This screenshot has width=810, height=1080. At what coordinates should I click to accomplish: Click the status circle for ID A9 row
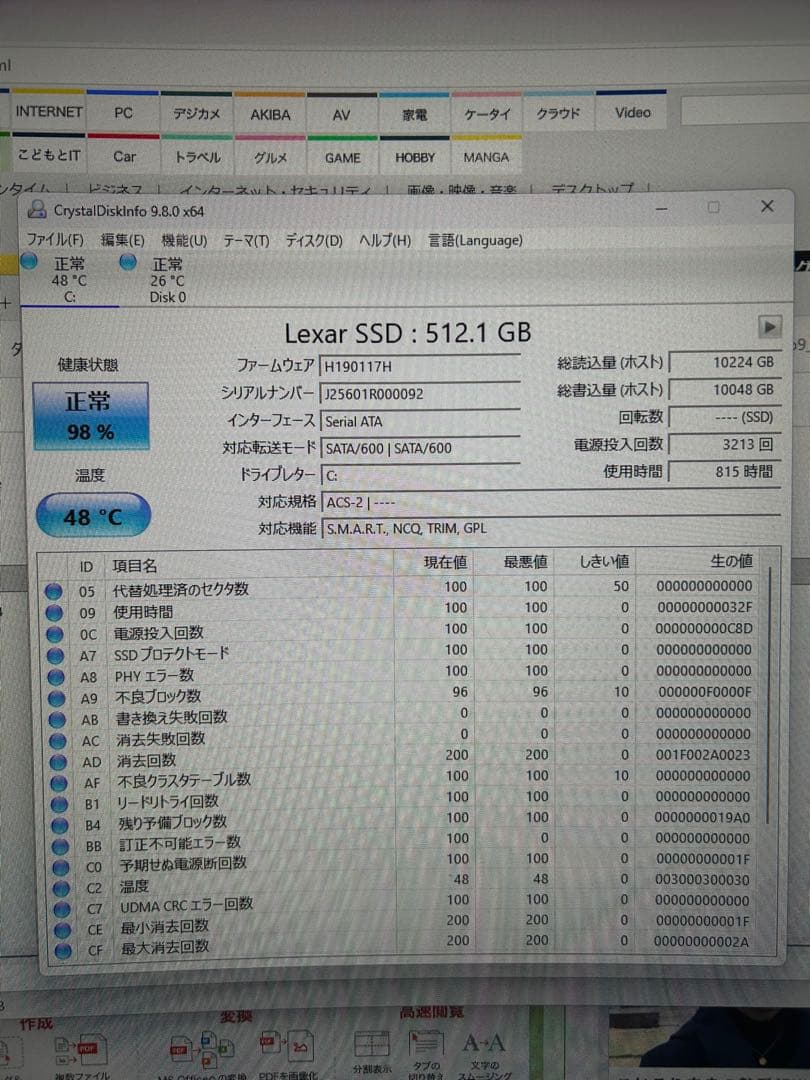click(56, 698)
